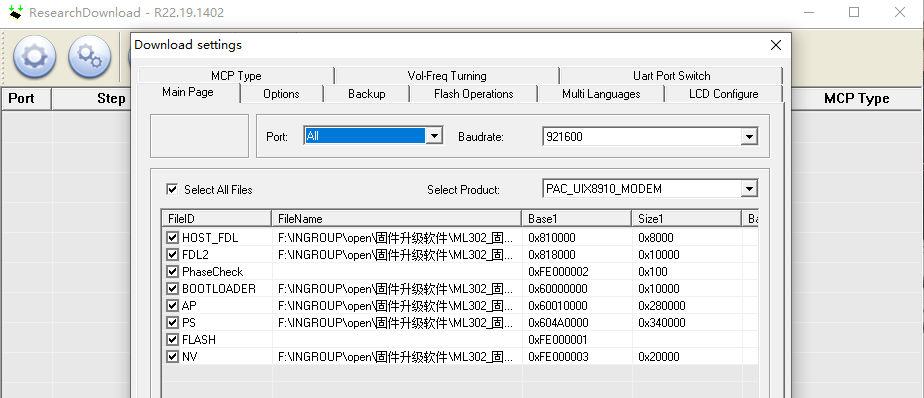The width and height of the screenshot is (924, 398).
Task: Switch to the Uart Port Switch tab
Action: [671, 75]
